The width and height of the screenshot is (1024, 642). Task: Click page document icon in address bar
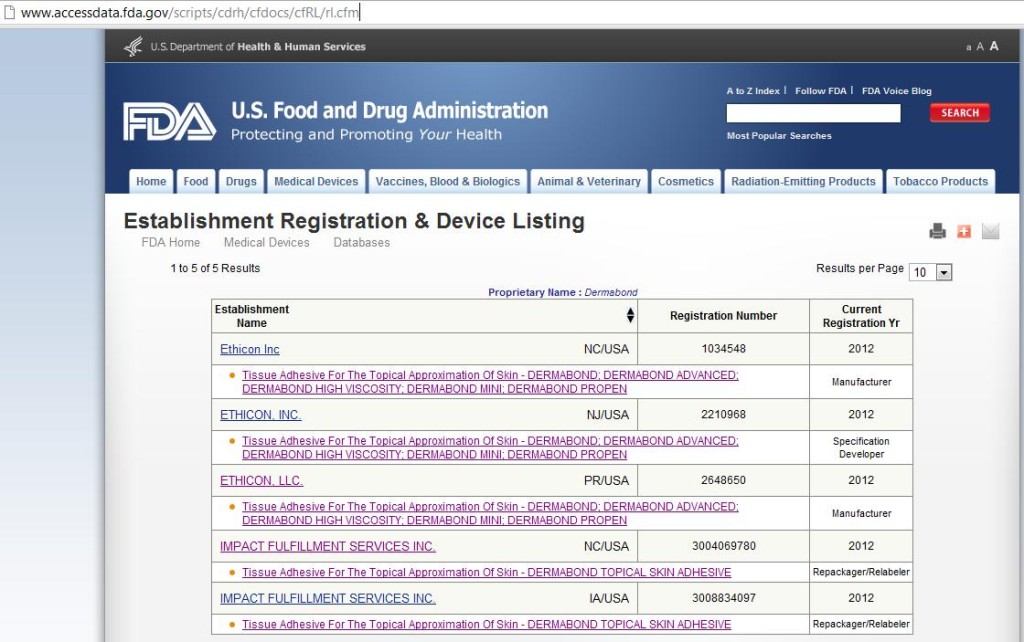click(x=10, y=12)
